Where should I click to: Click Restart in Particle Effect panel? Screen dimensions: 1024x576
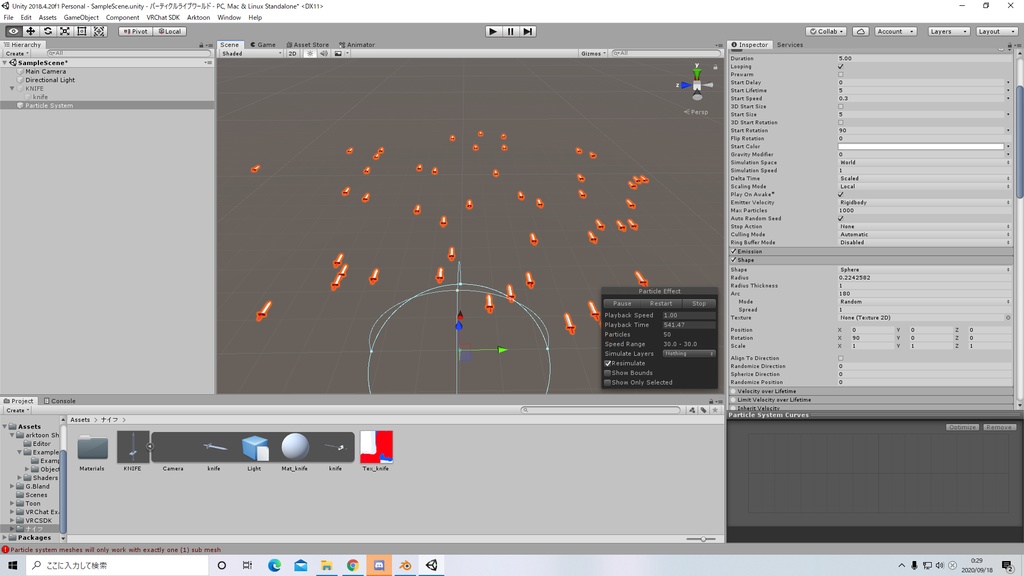[661, 303]
